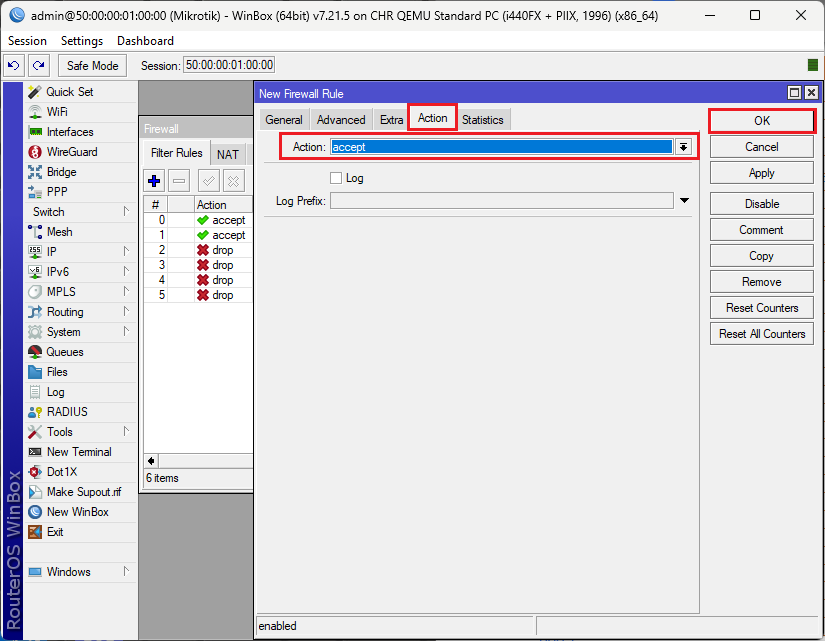The height and width of the screenshot is (641, 825).
Task: Confirm the rule with OK
Action: pyautogui.click(x=762, y=121)
